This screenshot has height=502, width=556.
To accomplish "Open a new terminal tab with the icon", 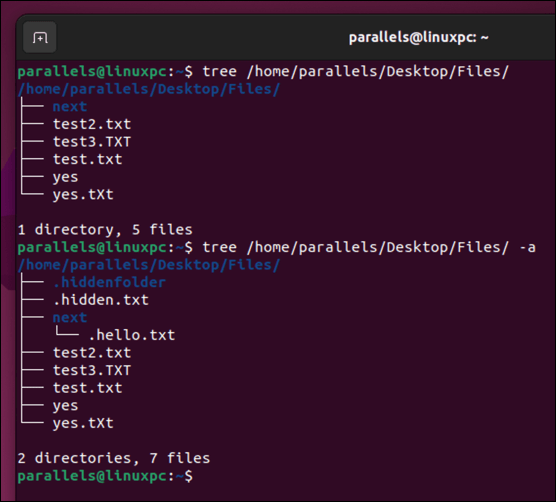I will point(40,37).
